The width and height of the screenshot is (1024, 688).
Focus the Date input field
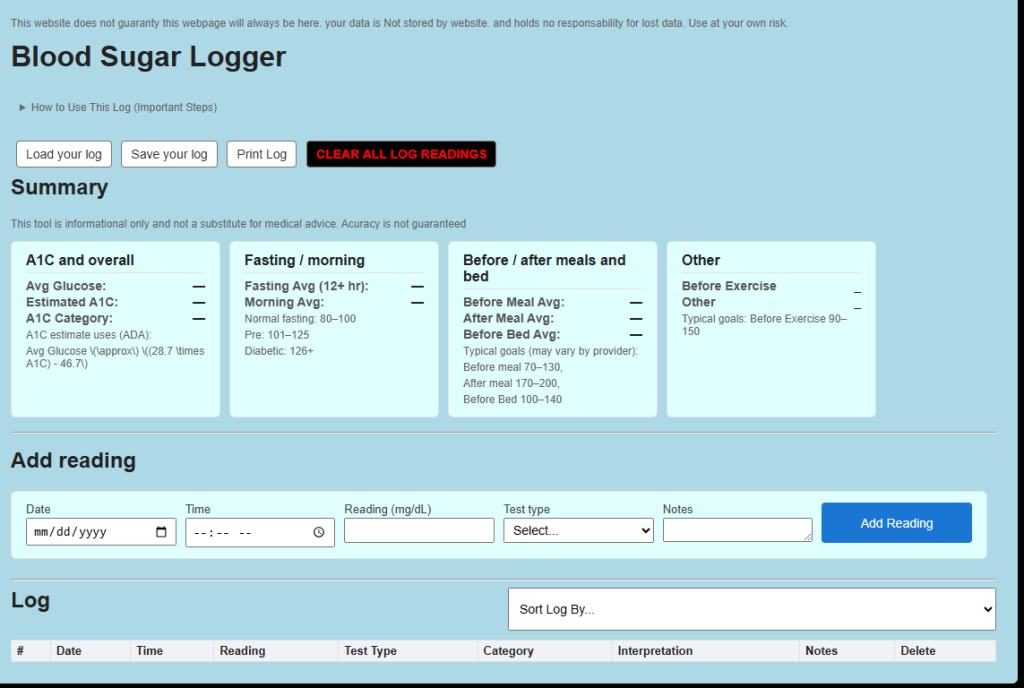click(x=101, y=532)
